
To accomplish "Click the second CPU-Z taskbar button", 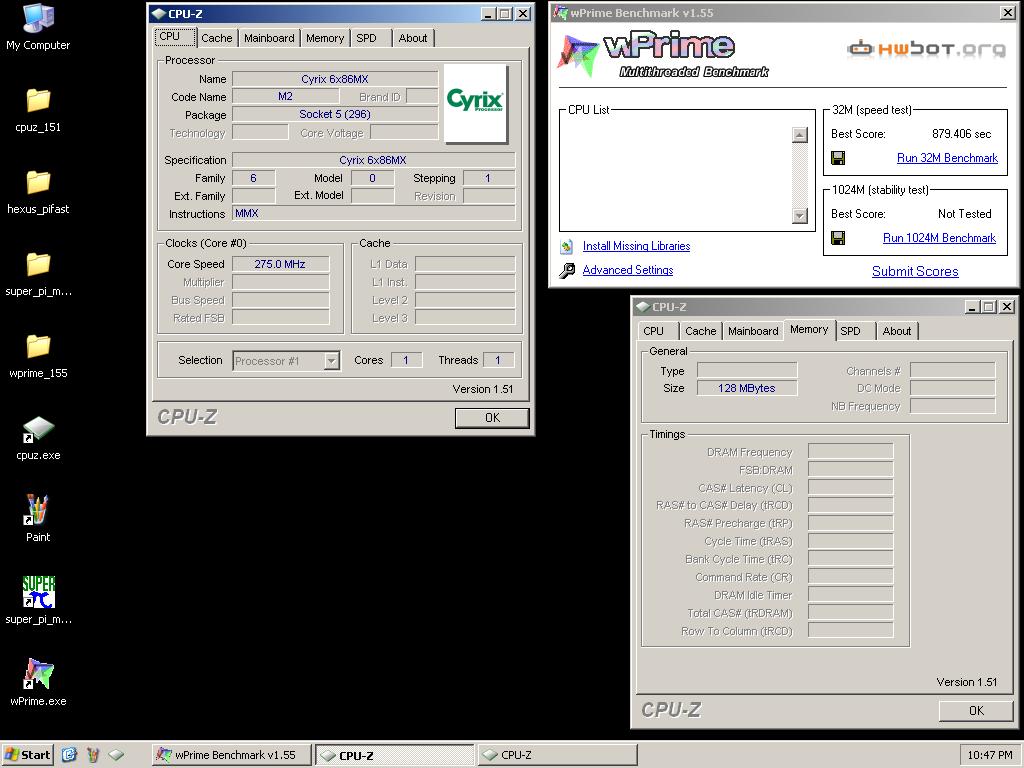I will click(557, 755).
